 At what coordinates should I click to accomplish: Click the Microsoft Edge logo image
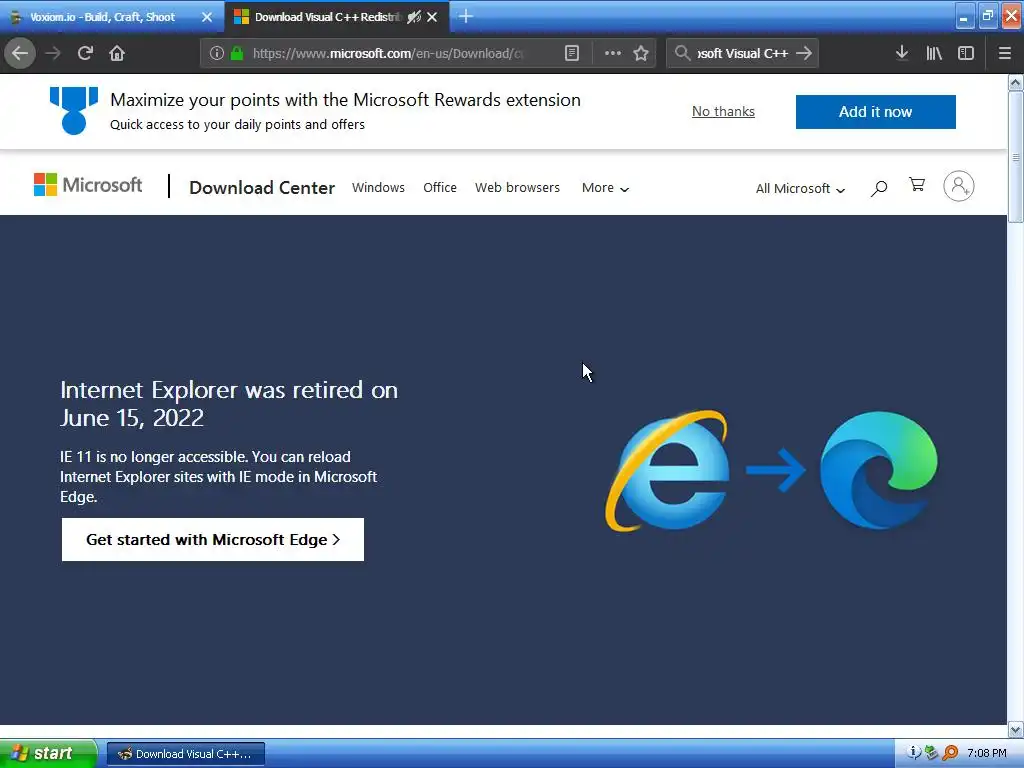tap(879, 470)
